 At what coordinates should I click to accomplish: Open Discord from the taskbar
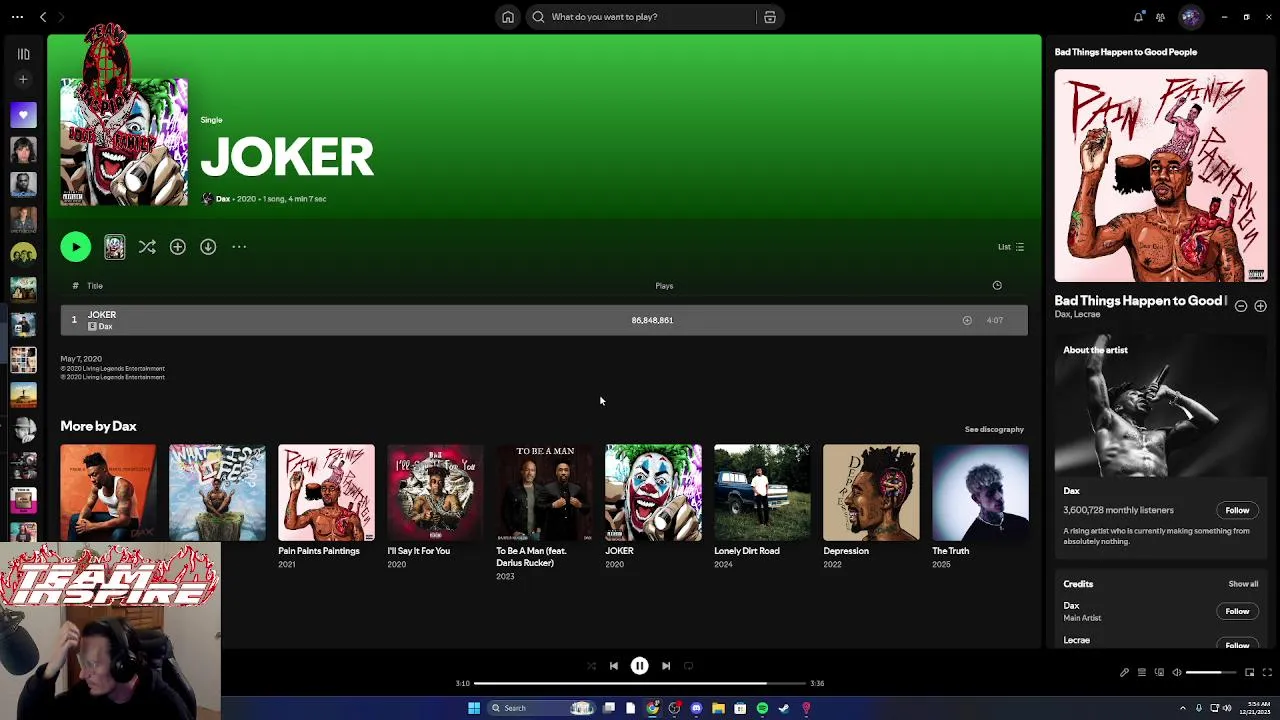(696, 708)
